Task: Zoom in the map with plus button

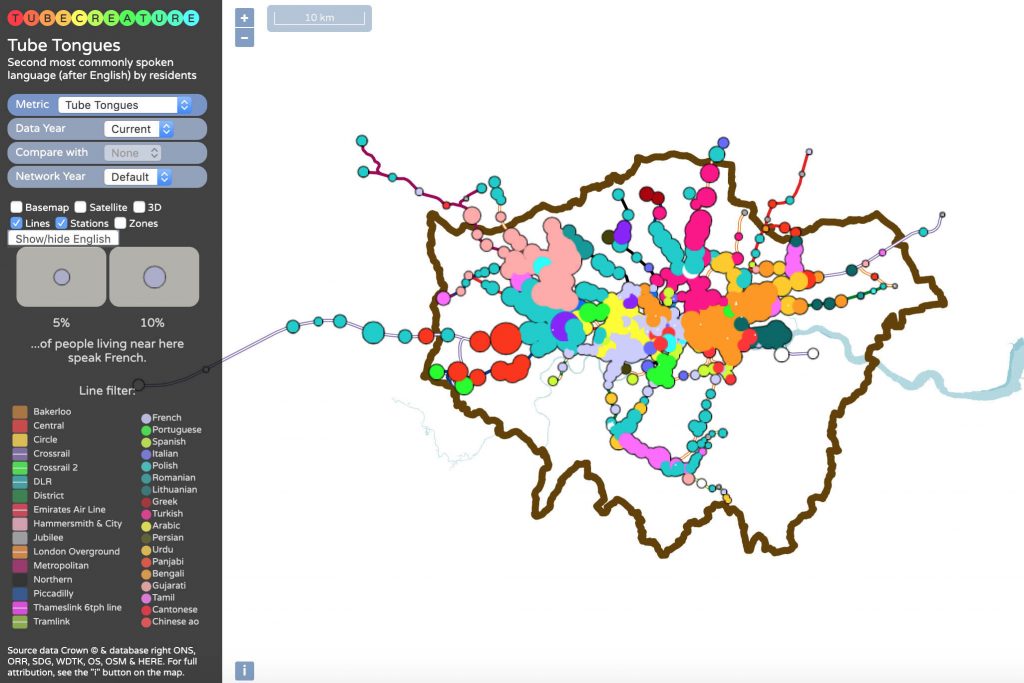Action: [x=245, y=18]
